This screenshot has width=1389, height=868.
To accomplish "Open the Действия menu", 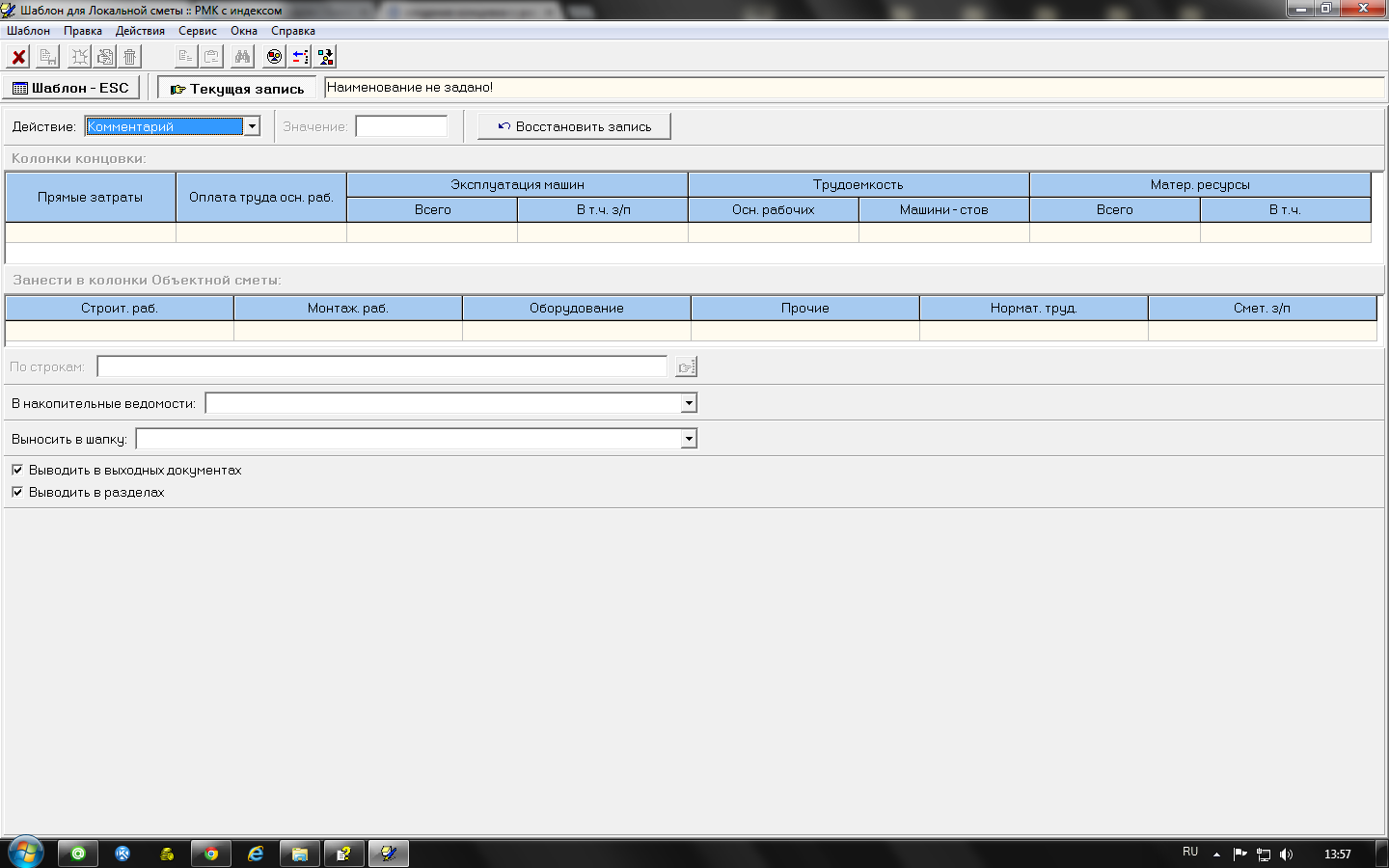I will [140, 31].
